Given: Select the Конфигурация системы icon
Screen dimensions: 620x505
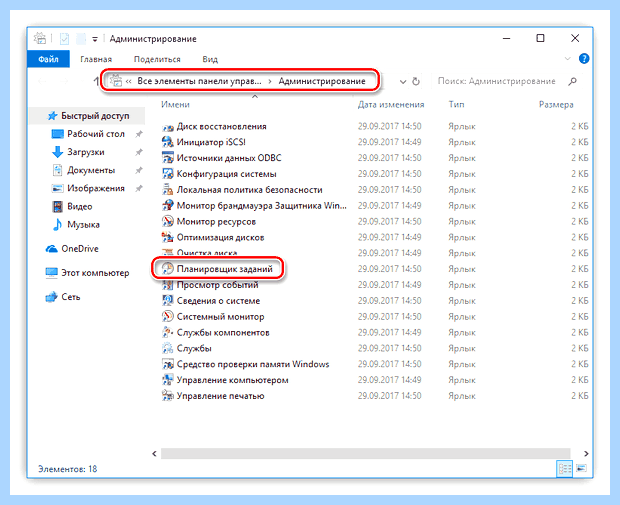Looking at the screenshot, I should [x=168, y=174].
